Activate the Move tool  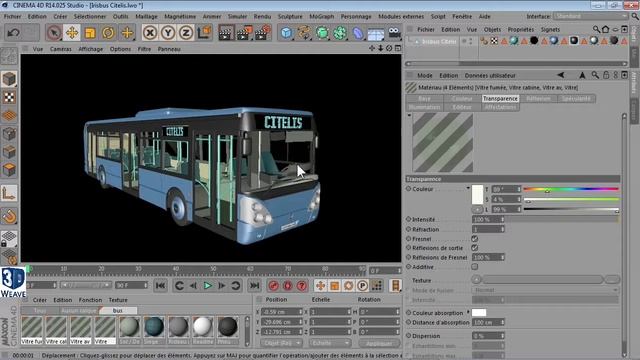(72, 33)
